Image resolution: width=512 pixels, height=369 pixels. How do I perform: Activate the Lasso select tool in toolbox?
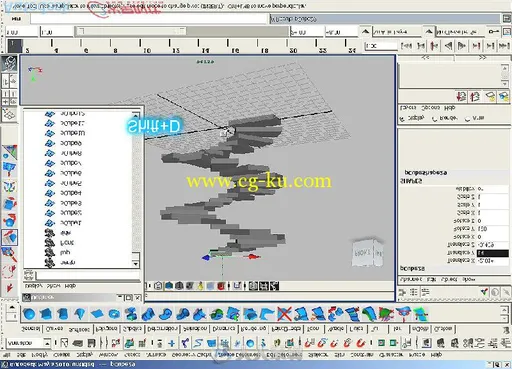click(9, 271)
